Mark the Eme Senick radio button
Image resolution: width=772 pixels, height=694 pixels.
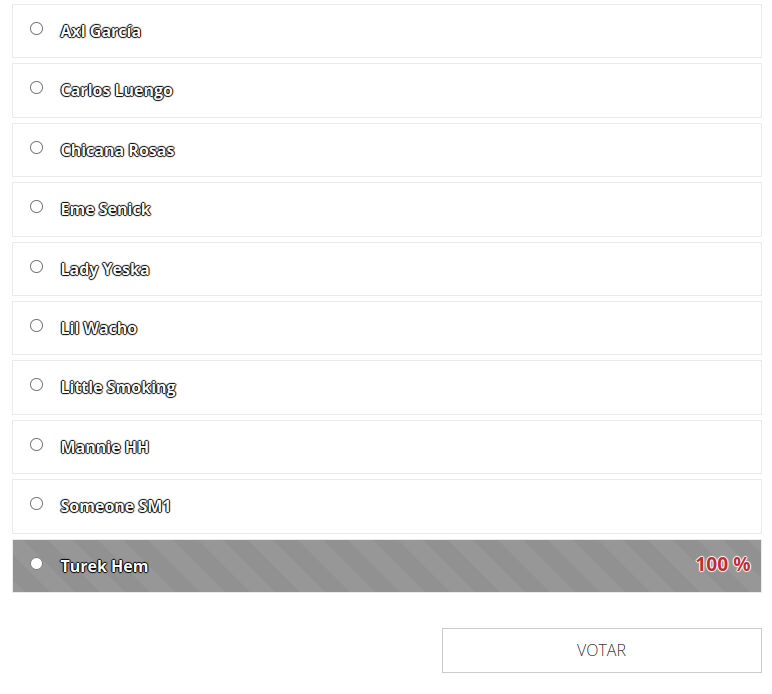coord(36,207)
